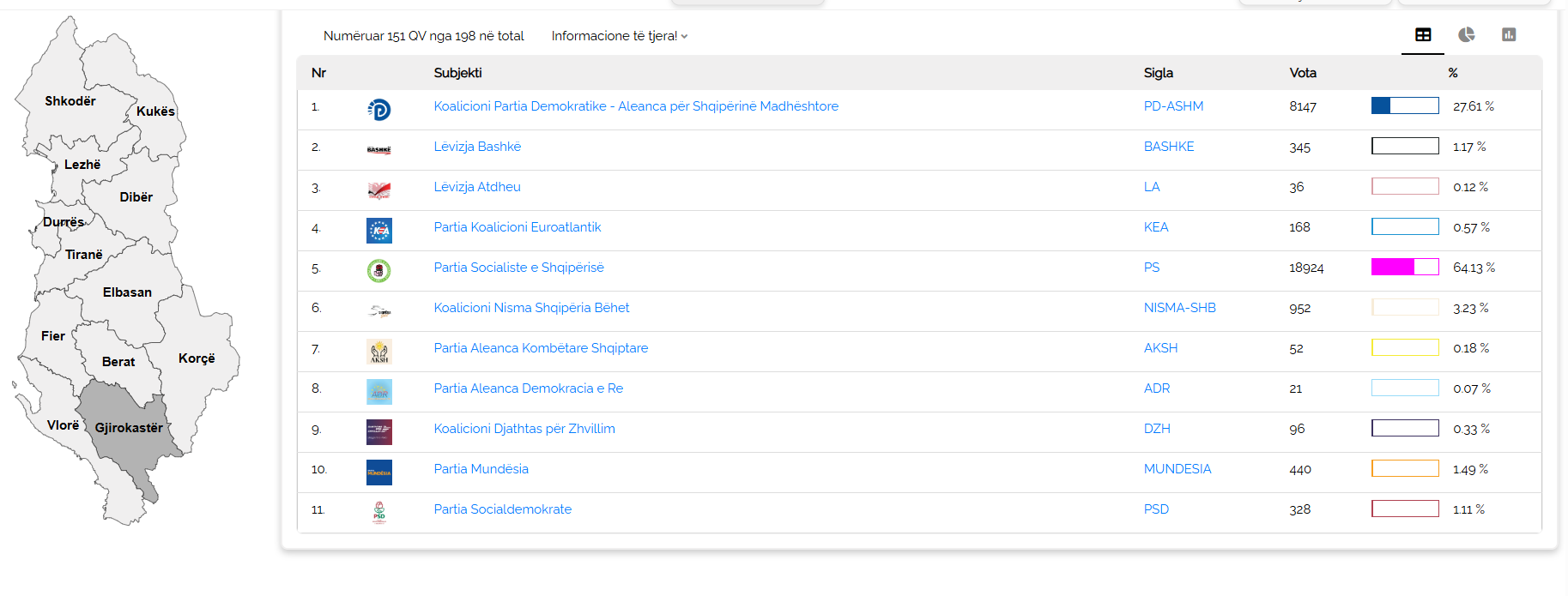The image size is (1568, 596).
Task: Open Koalicioni Nisma Shqipëria Bëhet link
Action: 531,308
